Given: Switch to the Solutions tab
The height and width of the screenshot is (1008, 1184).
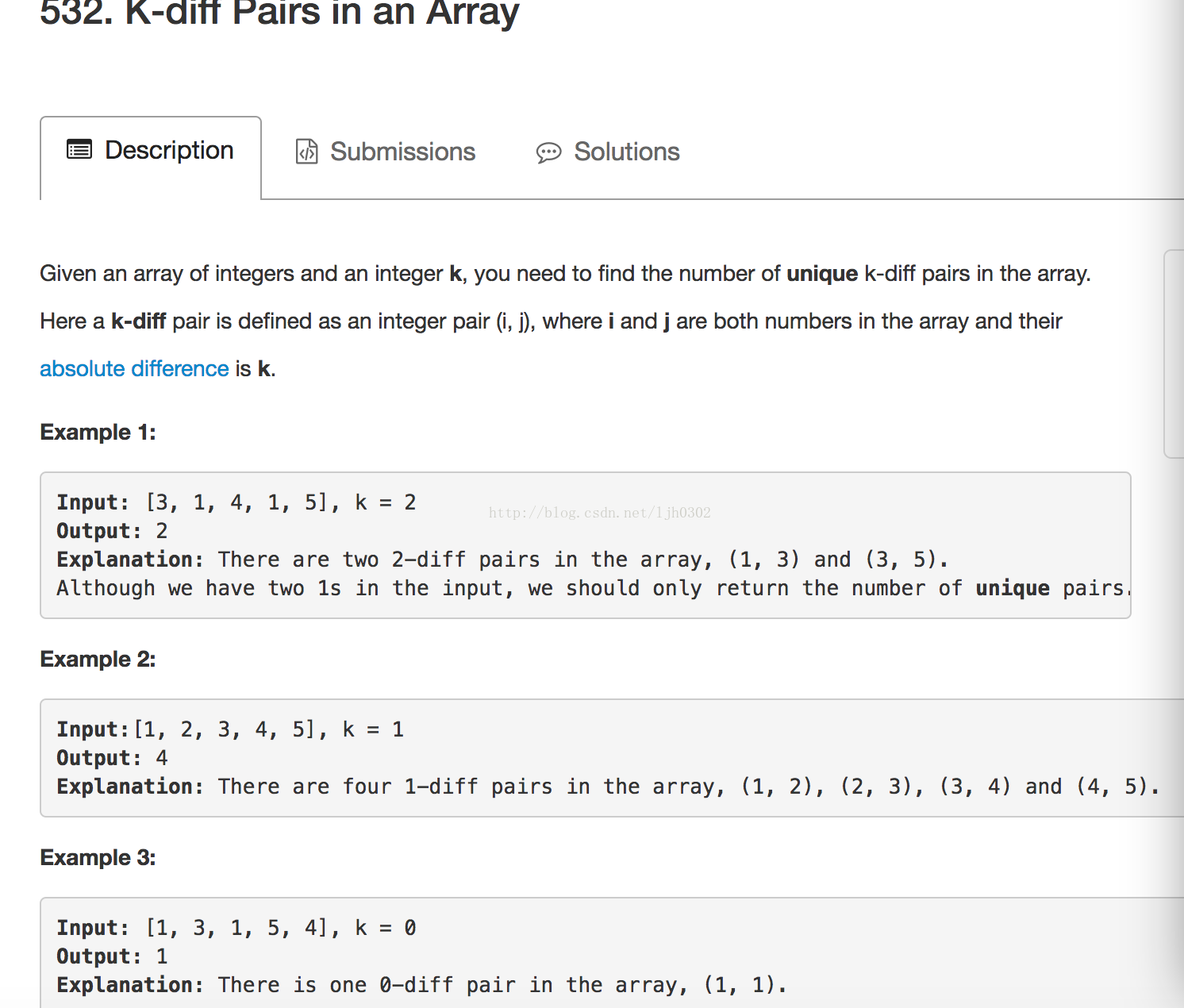Looking at the screenshot, I should pyautogui.click(x=608, y=152).
